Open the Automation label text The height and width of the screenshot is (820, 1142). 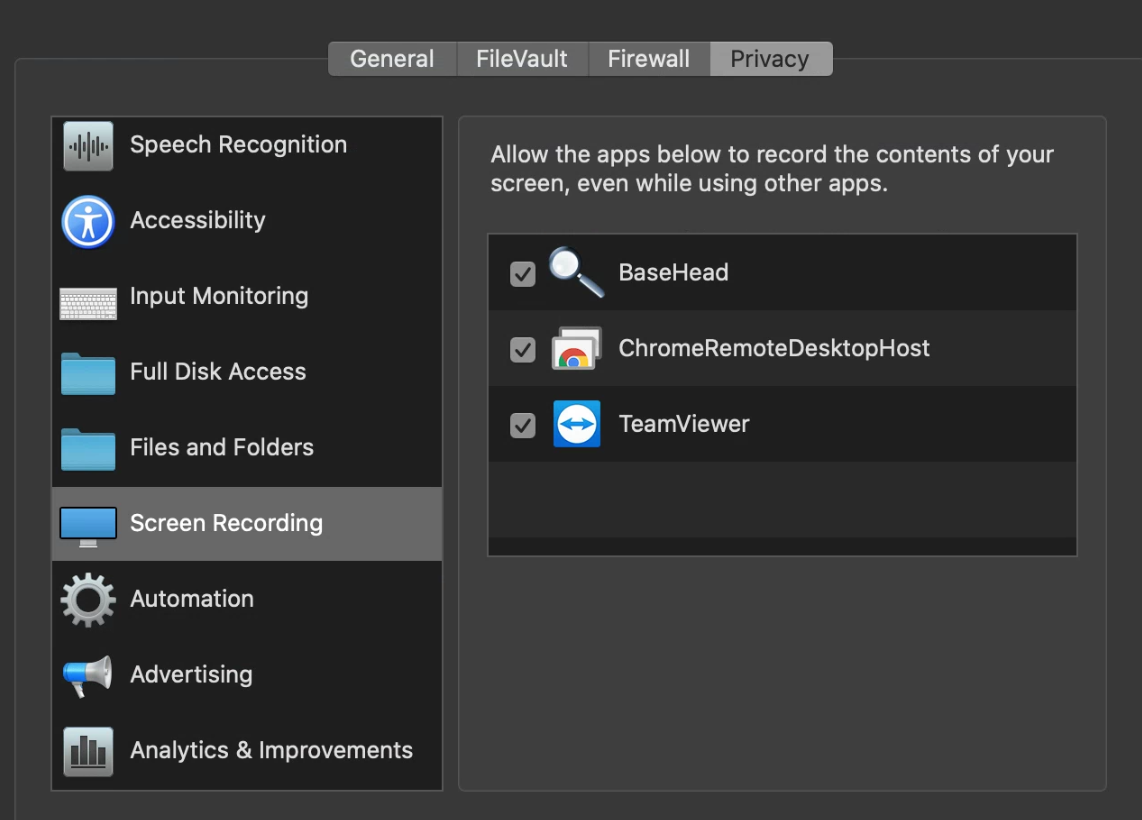[192, 599]
